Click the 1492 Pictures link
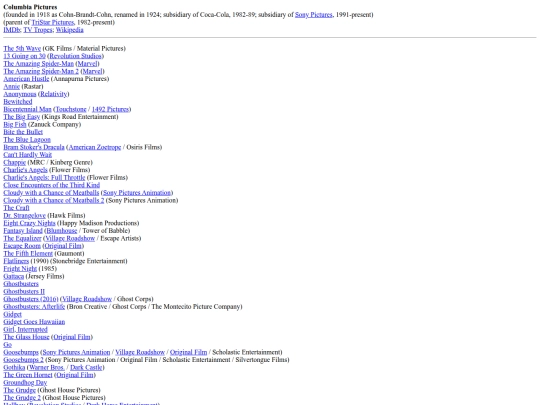Screen dimensions: 540x405 110,109
